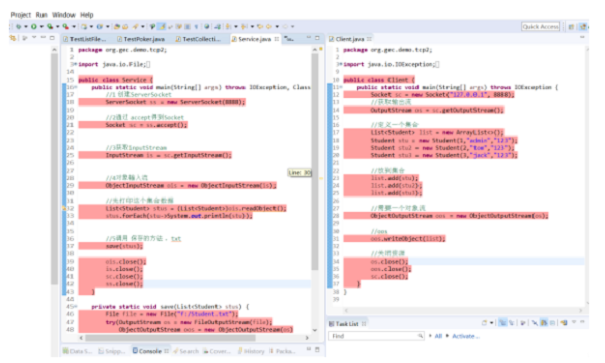Viewport: 605px width, 363px height.
Task: Click the Open Type icon in toolbar
Action: click(117, 27)
